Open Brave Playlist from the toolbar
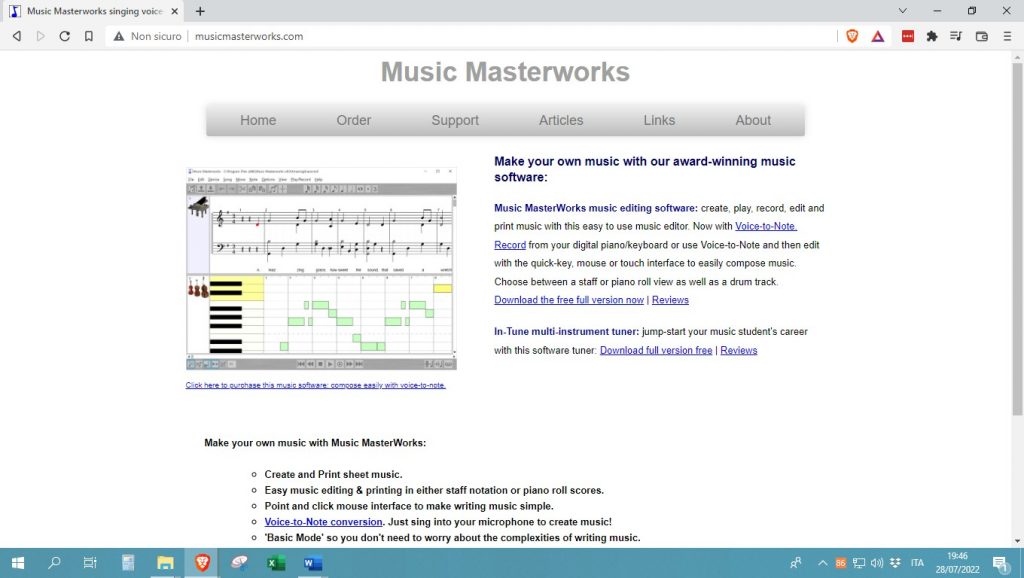Viewport: 1024px width, 578px height. pyautogui.click(x=955, y=36)
